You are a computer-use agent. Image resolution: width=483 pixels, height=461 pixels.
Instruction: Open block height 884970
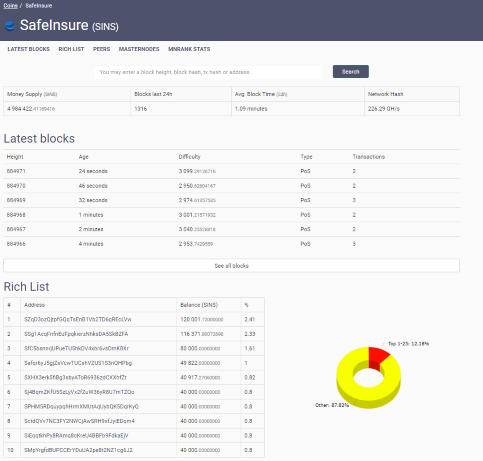(16, 186)
